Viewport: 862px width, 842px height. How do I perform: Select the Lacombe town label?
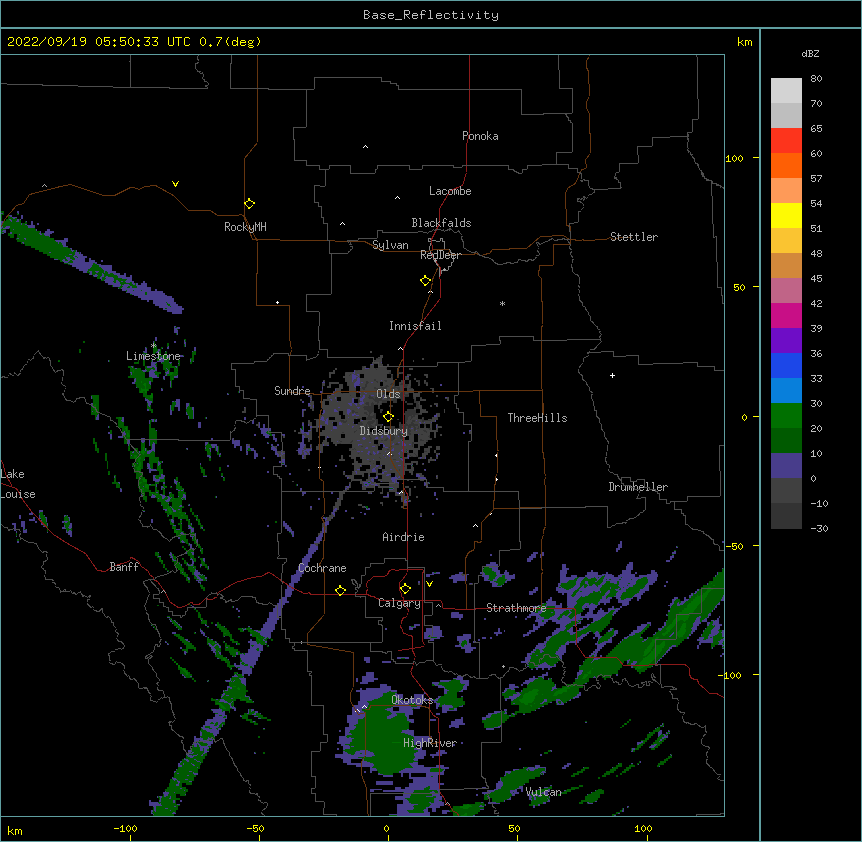pyautogui.click(x=450, y=191)
